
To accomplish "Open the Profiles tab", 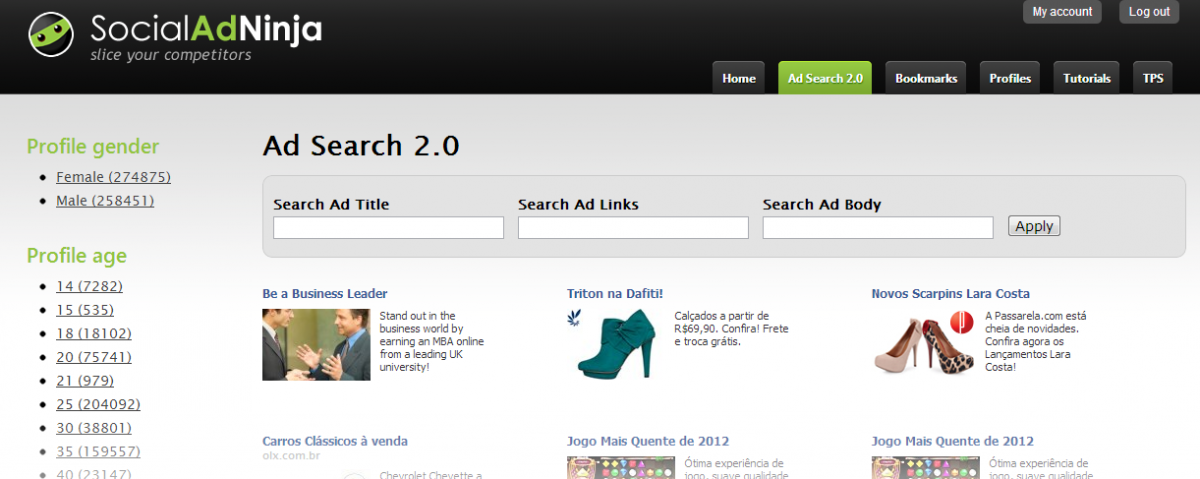I will [x=1010, y=78].
